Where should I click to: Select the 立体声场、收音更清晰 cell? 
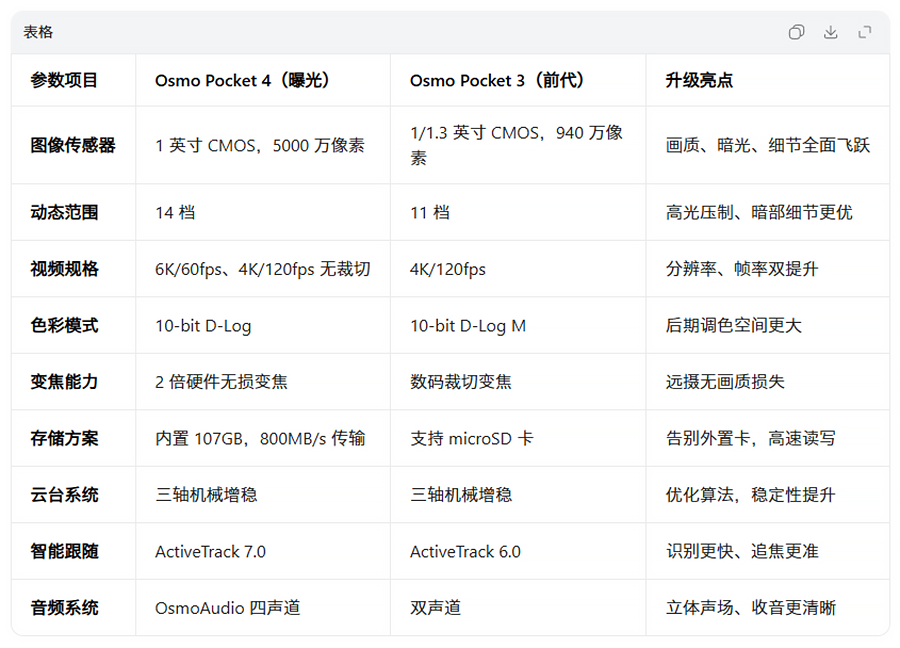750,607
